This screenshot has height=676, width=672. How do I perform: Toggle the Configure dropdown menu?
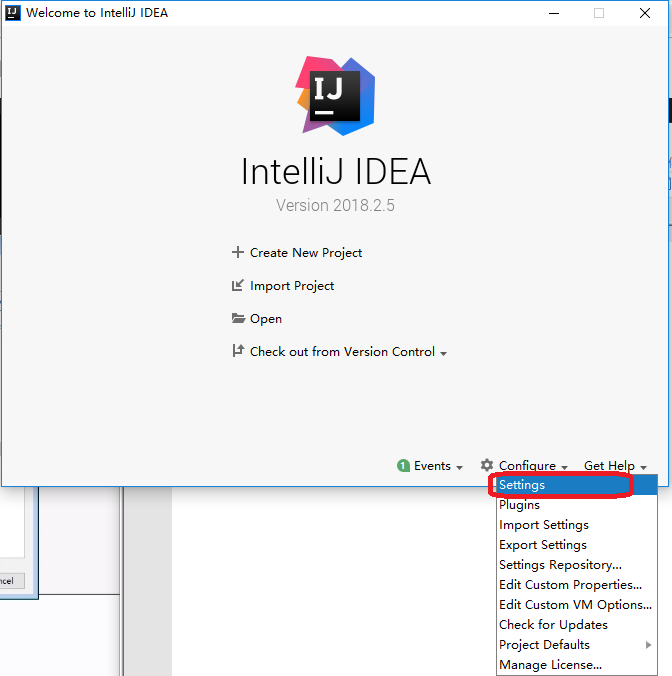click(x=532, y=466)
